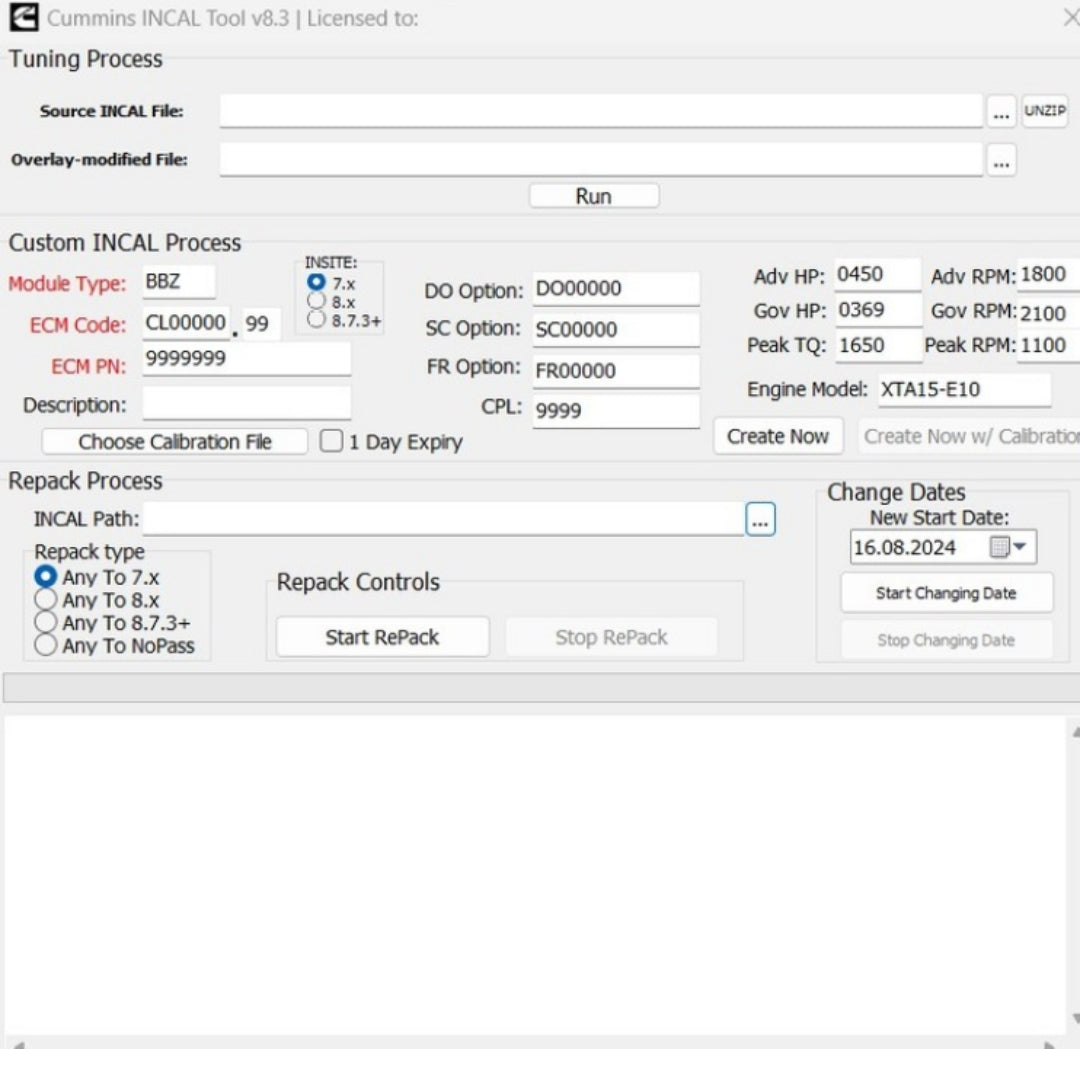
Task: Click the empty progress bar above the log
Action: tap(541, 688)
